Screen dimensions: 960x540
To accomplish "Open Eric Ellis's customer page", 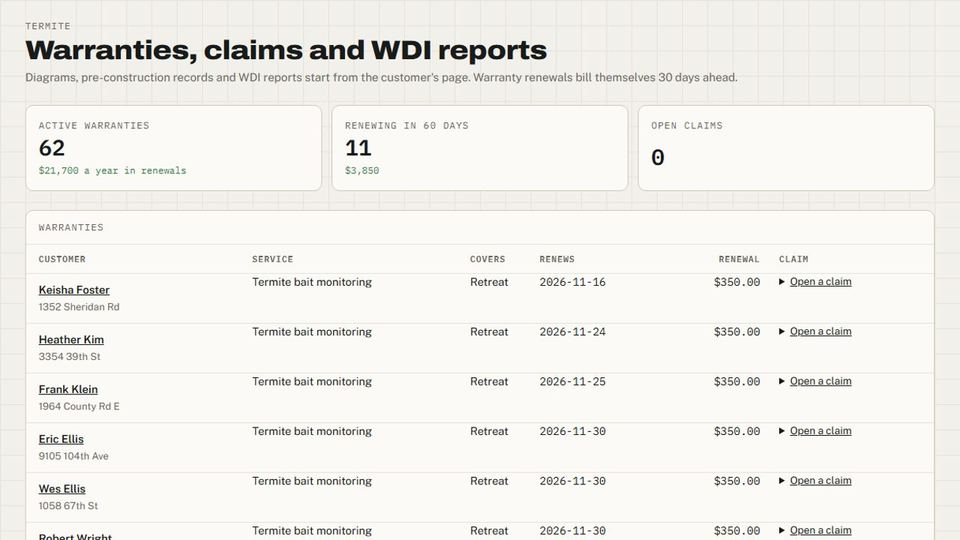I will (61, 439).
